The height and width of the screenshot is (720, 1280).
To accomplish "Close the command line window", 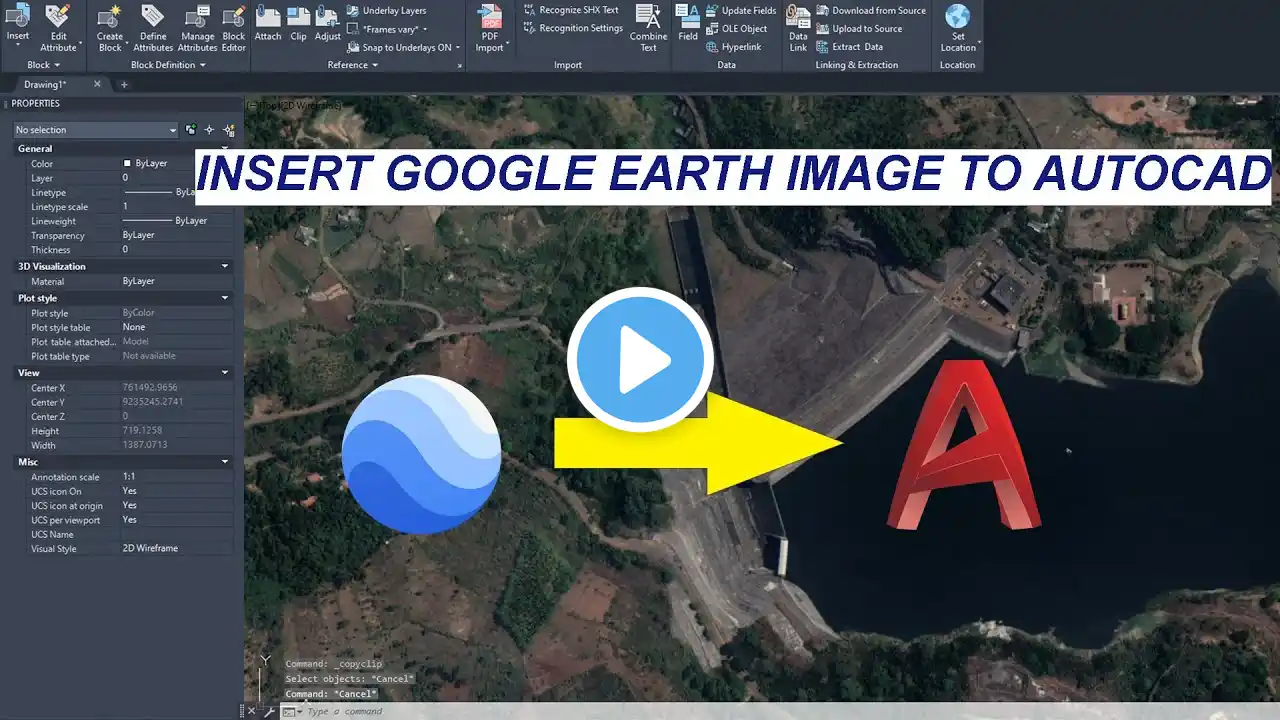I will [252, 711].
